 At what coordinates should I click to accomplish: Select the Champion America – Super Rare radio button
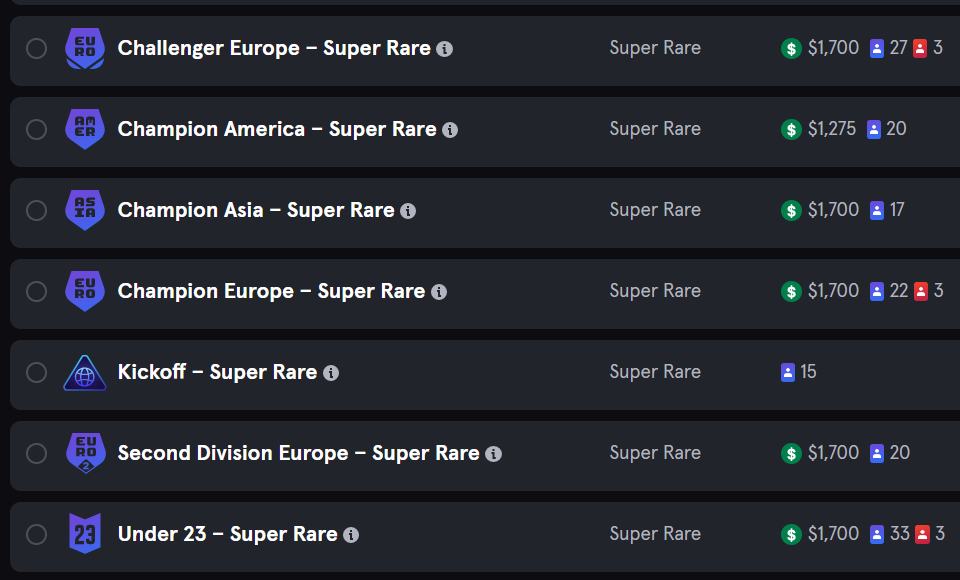click(x=37, y=129)
